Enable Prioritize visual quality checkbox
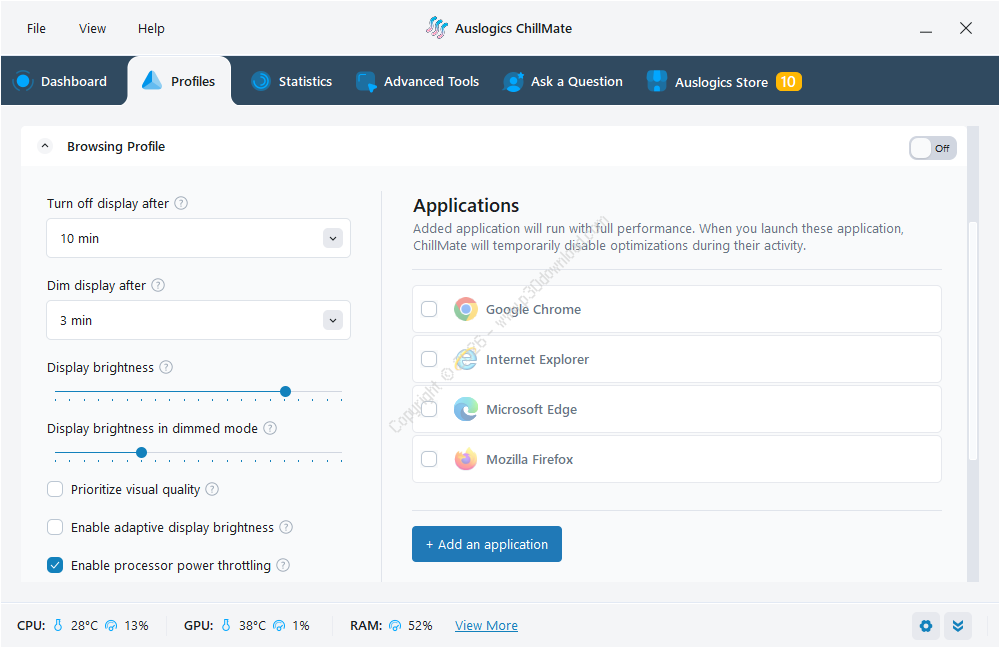Screen dimensions: 1000x648 55,489
